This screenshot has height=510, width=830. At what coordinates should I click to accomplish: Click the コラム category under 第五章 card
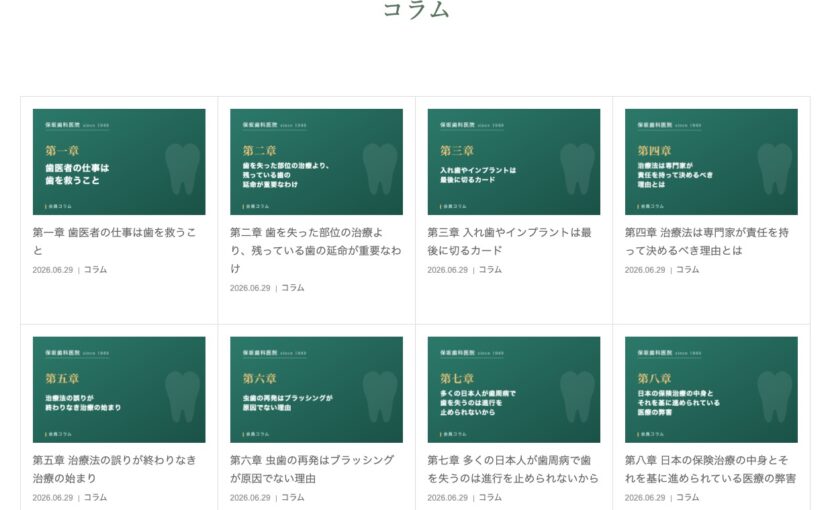click(x=95, y=497)
